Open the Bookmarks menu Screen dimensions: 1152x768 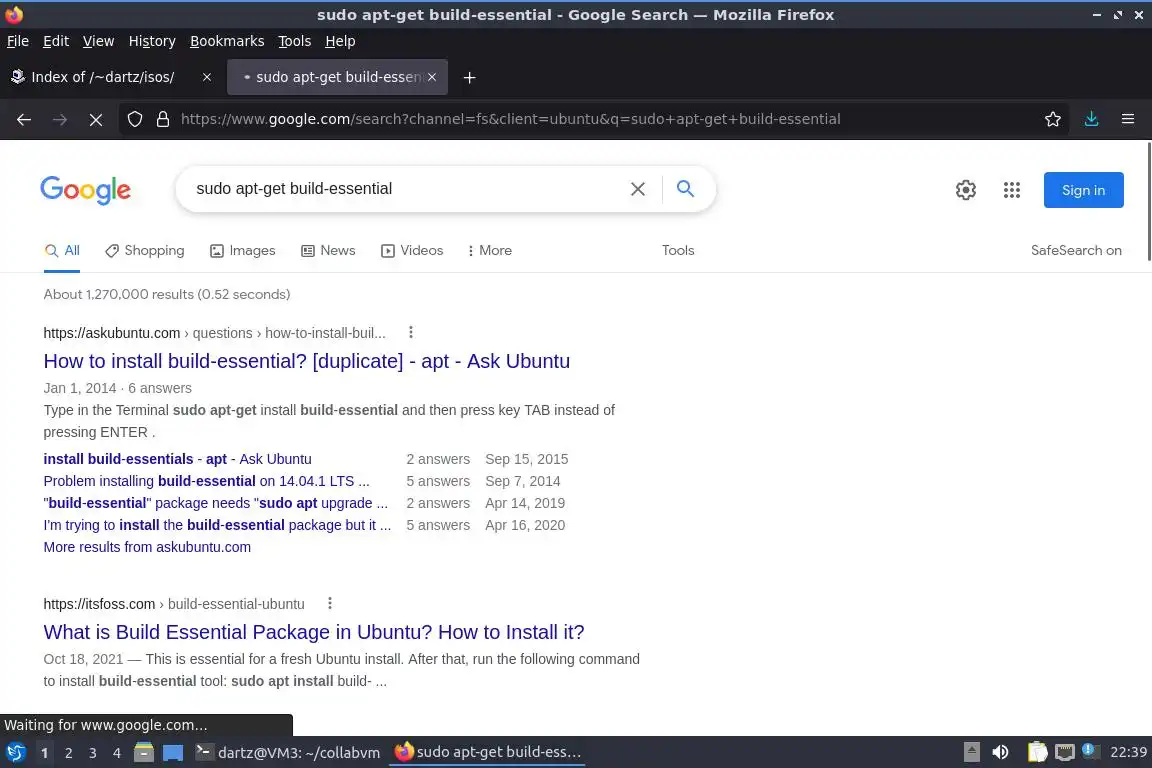(227, 41)
